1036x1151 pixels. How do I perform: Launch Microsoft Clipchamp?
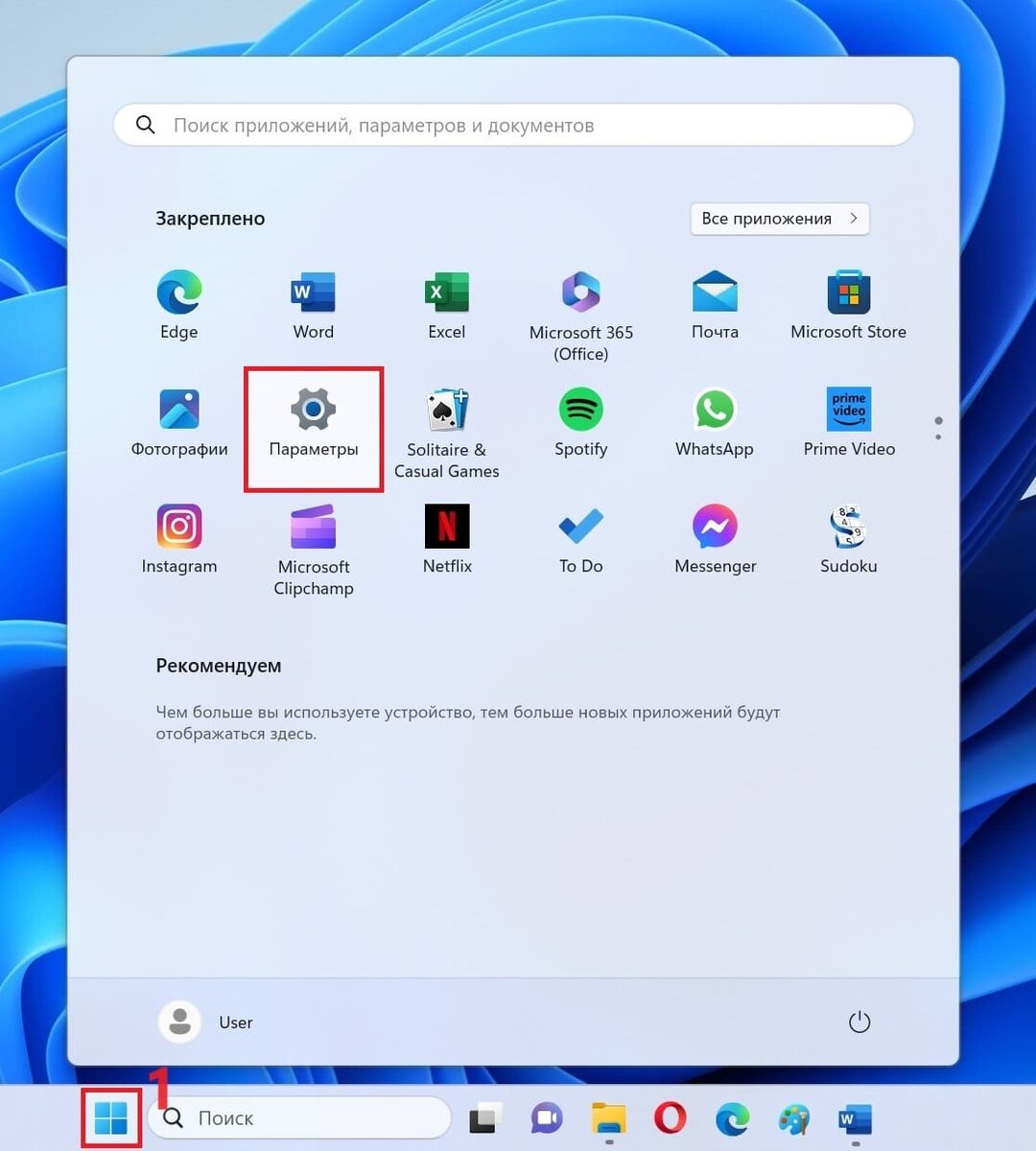(x=314, y=551)
